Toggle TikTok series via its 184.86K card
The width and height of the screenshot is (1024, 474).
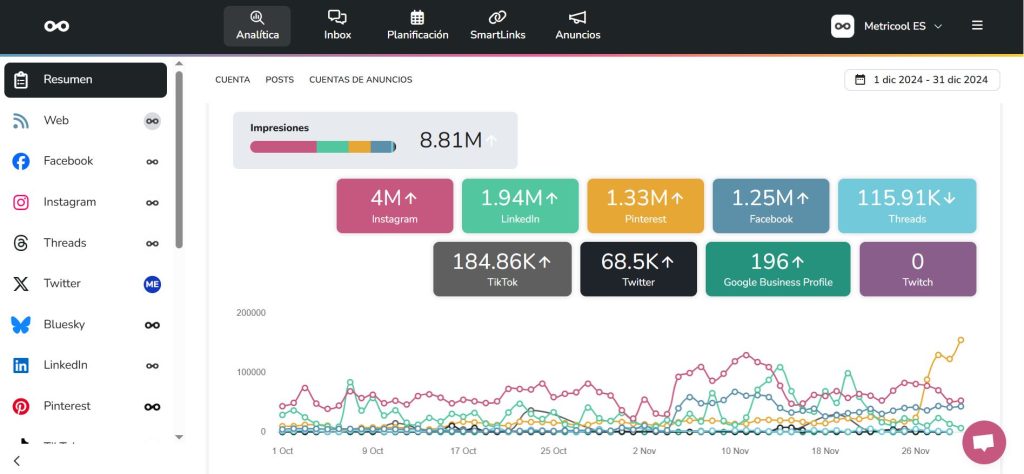click(x=502, y=269)
